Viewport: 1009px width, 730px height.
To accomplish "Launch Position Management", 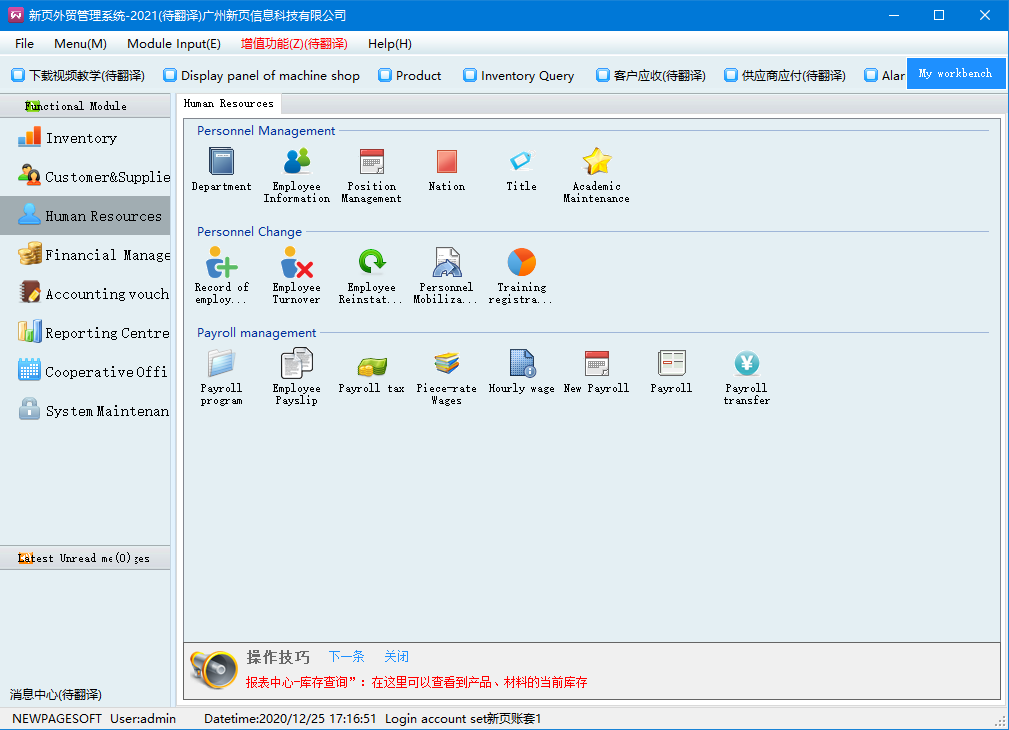I will pyautogui.click(x=372, y=162).
